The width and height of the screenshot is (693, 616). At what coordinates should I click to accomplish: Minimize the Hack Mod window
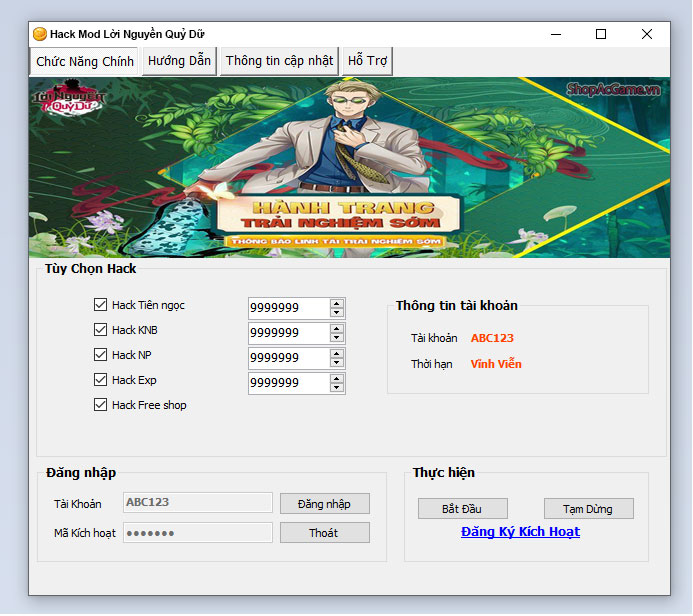coord(556,34)
